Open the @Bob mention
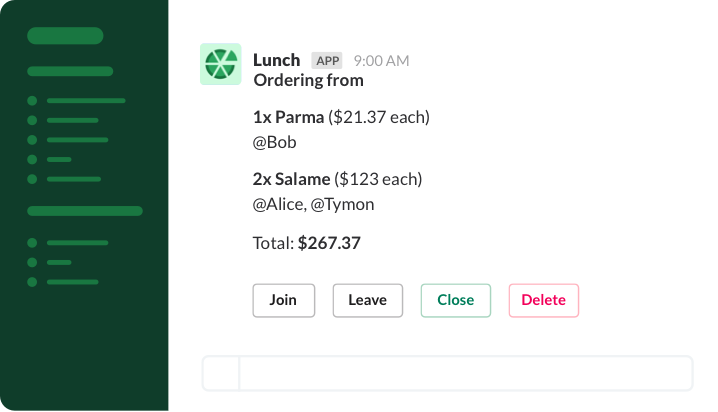 [x=275, y=142]
